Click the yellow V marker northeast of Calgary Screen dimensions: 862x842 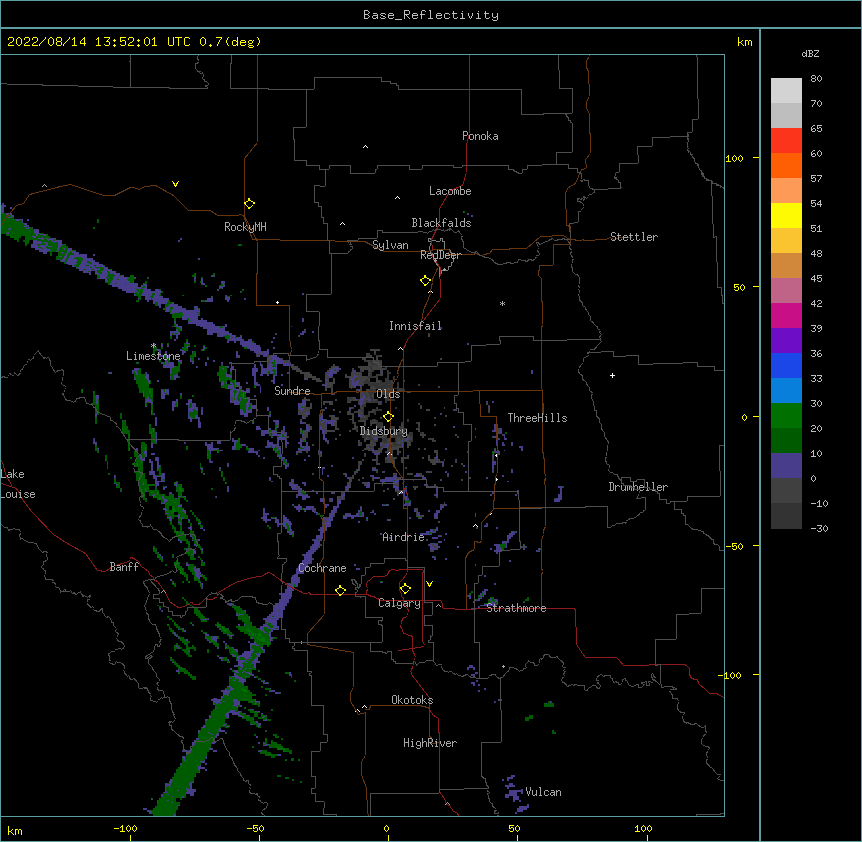click(x=429, y=584)
